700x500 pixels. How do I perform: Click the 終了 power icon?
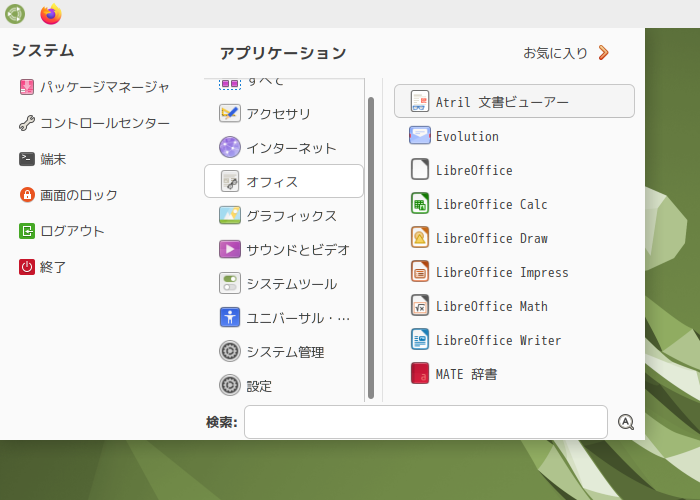pyautogui.click(x=27, y=267)
